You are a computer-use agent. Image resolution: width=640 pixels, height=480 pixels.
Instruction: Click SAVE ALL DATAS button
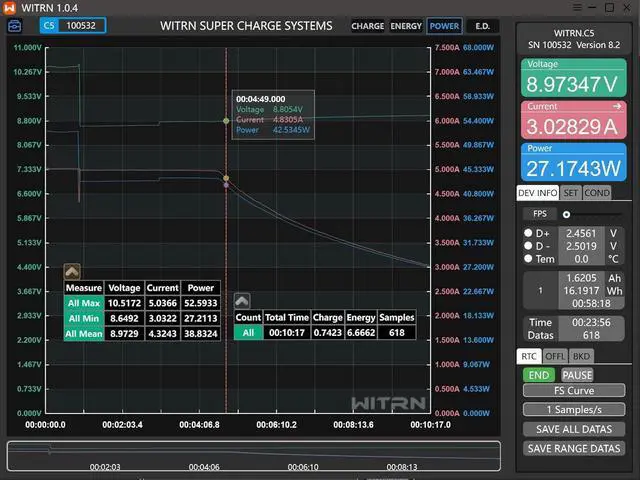coord(574,429)
